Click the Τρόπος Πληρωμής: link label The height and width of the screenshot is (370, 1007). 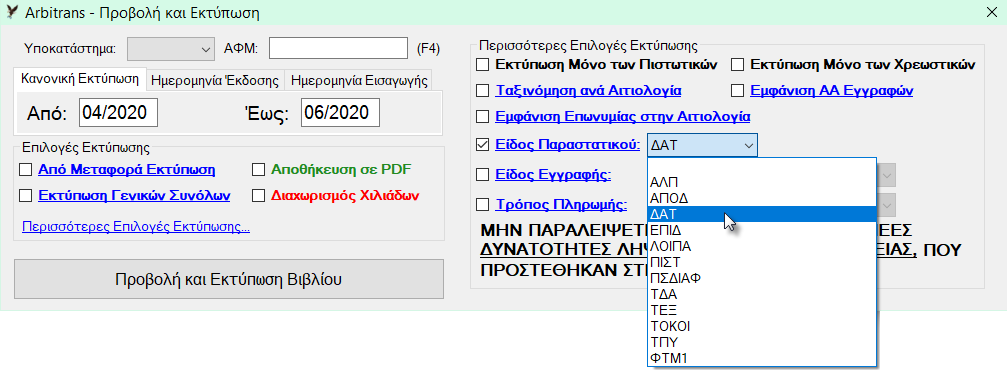(x=562, y=206)
